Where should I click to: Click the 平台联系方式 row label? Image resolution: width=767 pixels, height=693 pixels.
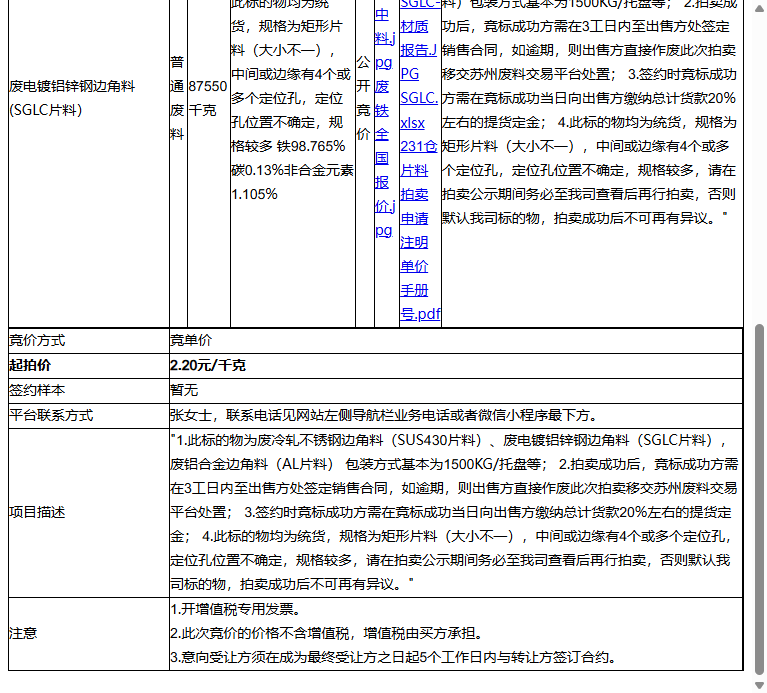click(51, 415)
